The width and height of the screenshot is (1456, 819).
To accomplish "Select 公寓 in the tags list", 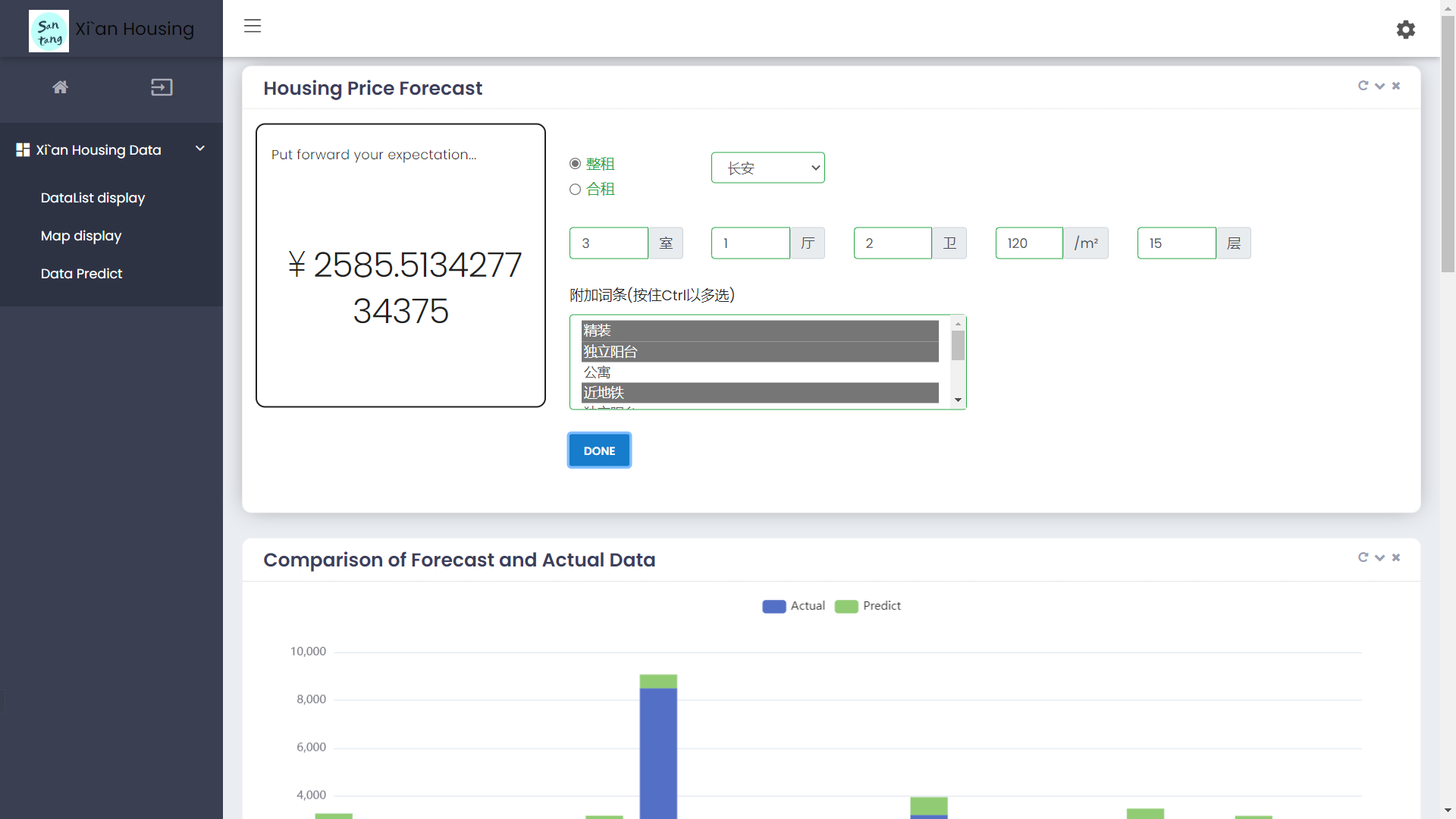I will (x=760, y=372).
